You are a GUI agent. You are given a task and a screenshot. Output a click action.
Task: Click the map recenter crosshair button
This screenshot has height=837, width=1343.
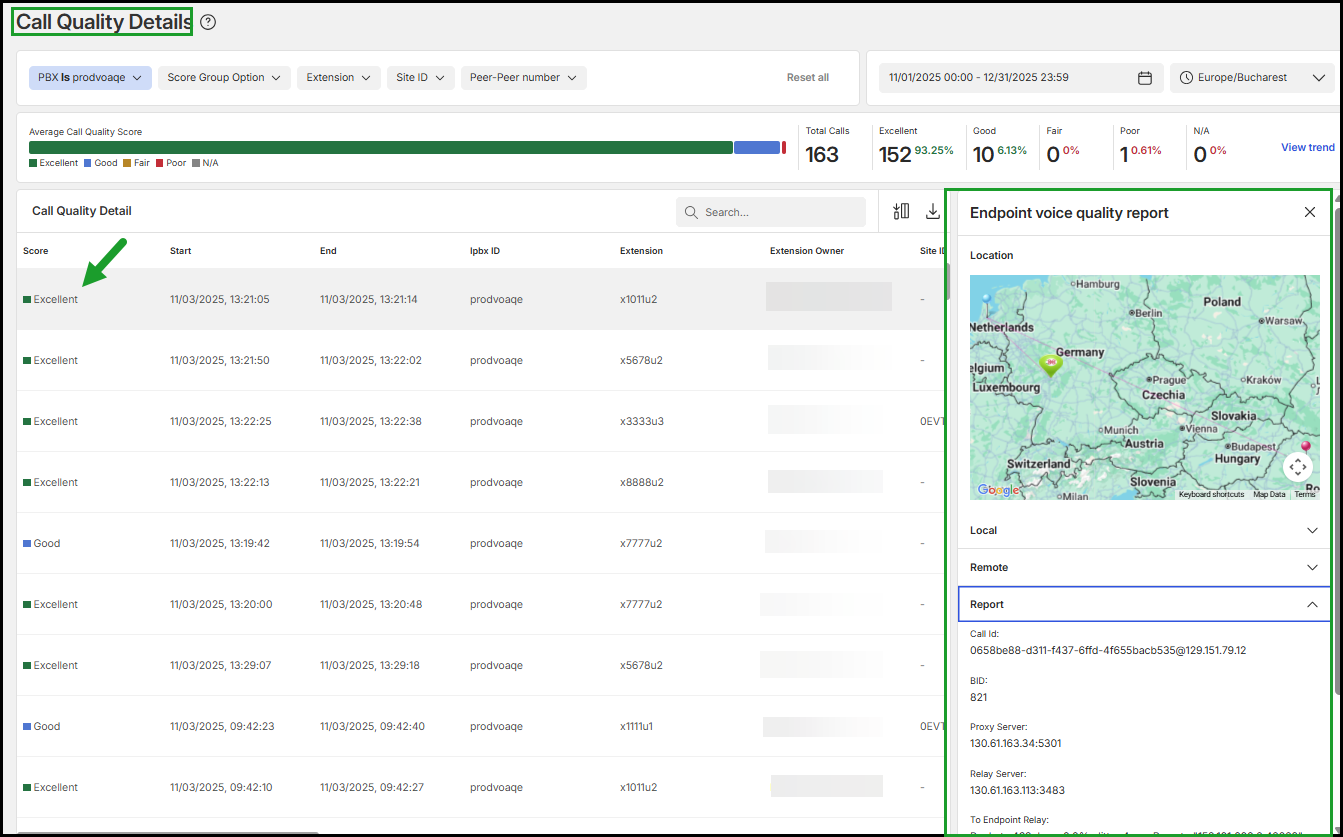(x=1297, y=467)
